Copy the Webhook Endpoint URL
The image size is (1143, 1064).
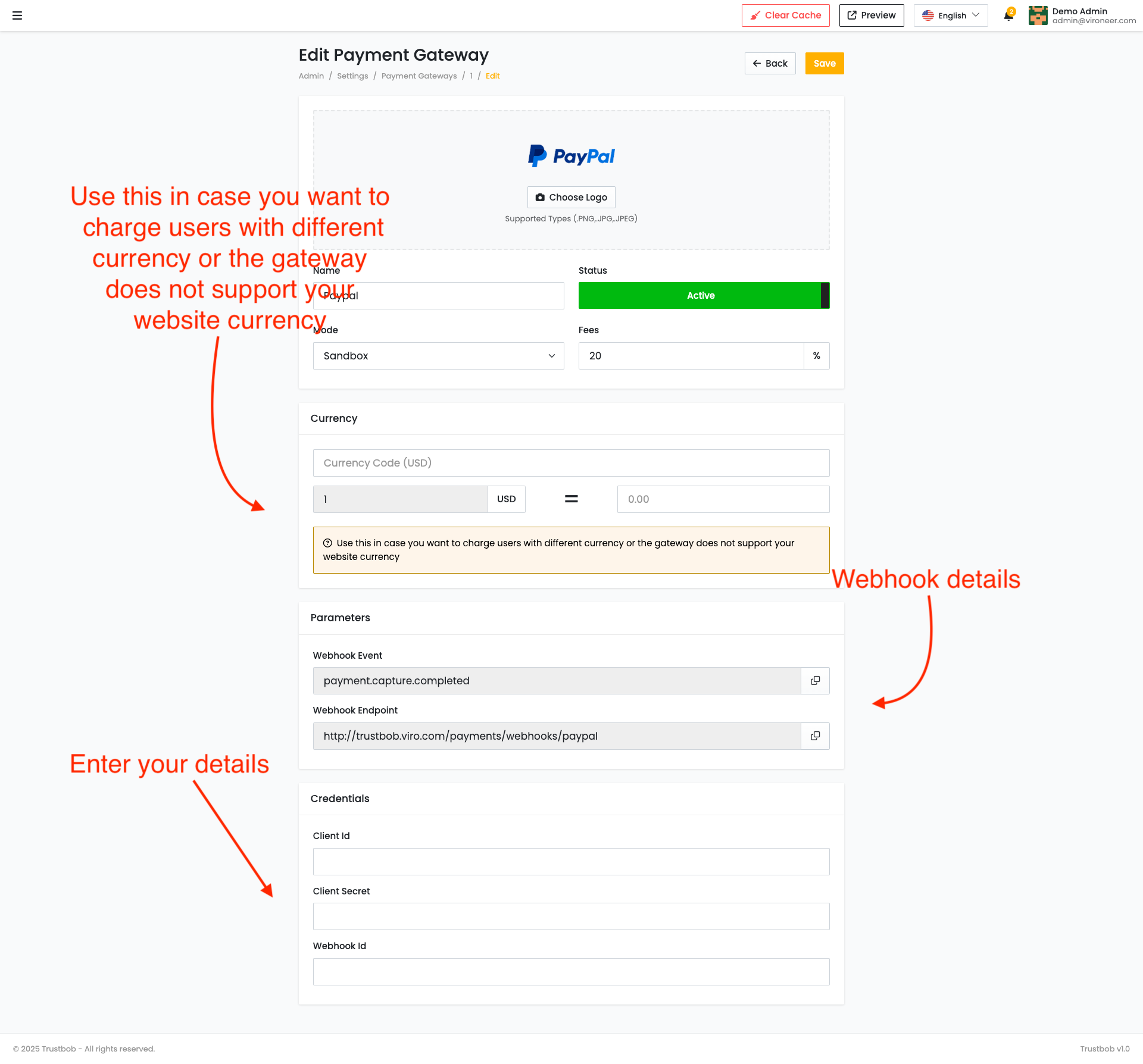(x=816, y=736)
